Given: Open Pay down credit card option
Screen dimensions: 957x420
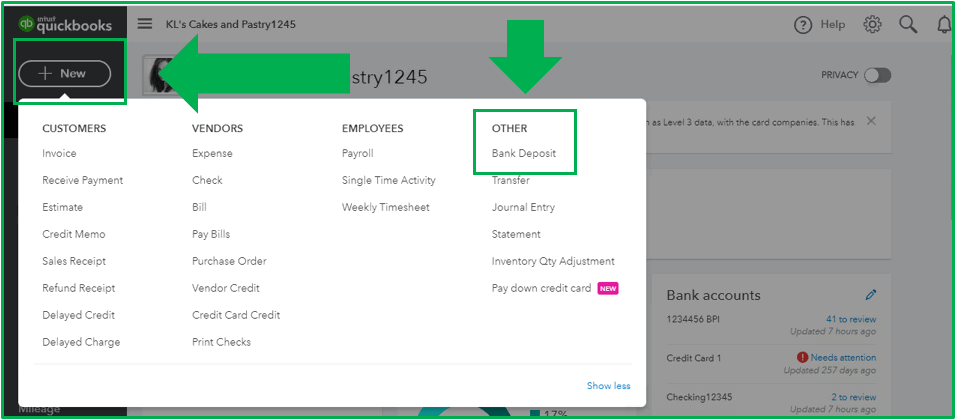Looking at the screenshot, I should (x=541, y=288).
